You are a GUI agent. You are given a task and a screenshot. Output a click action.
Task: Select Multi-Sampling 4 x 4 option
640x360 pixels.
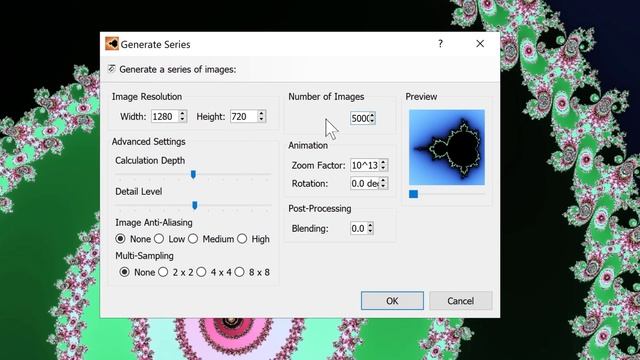201,272
